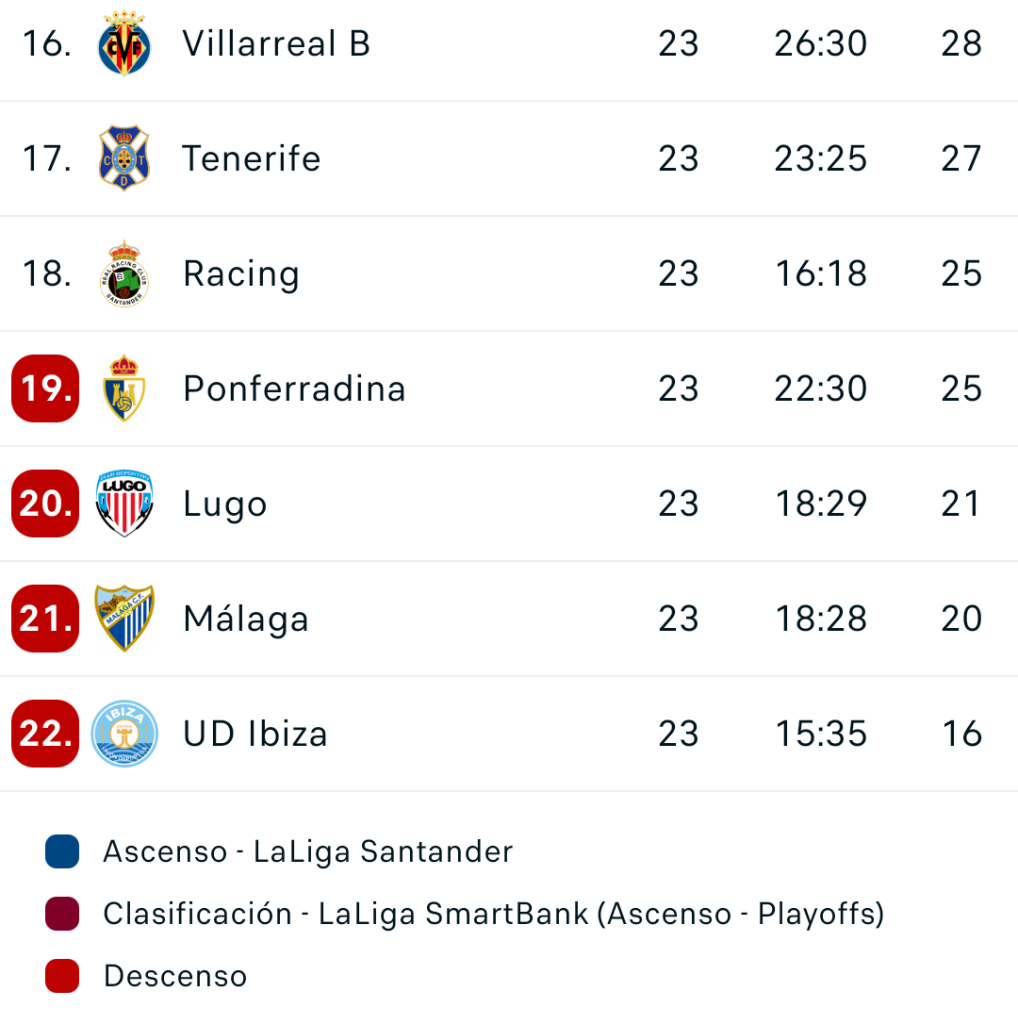Click Lugo's goal difference 18:29
Screen dimensions: 1018x1024
point(821,504)
